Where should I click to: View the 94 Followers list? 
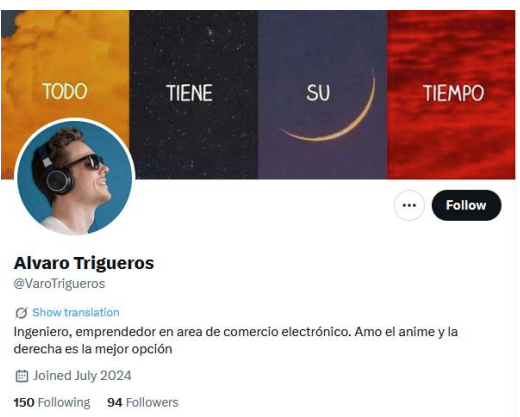pyautogui.click(x=143, y=402)
